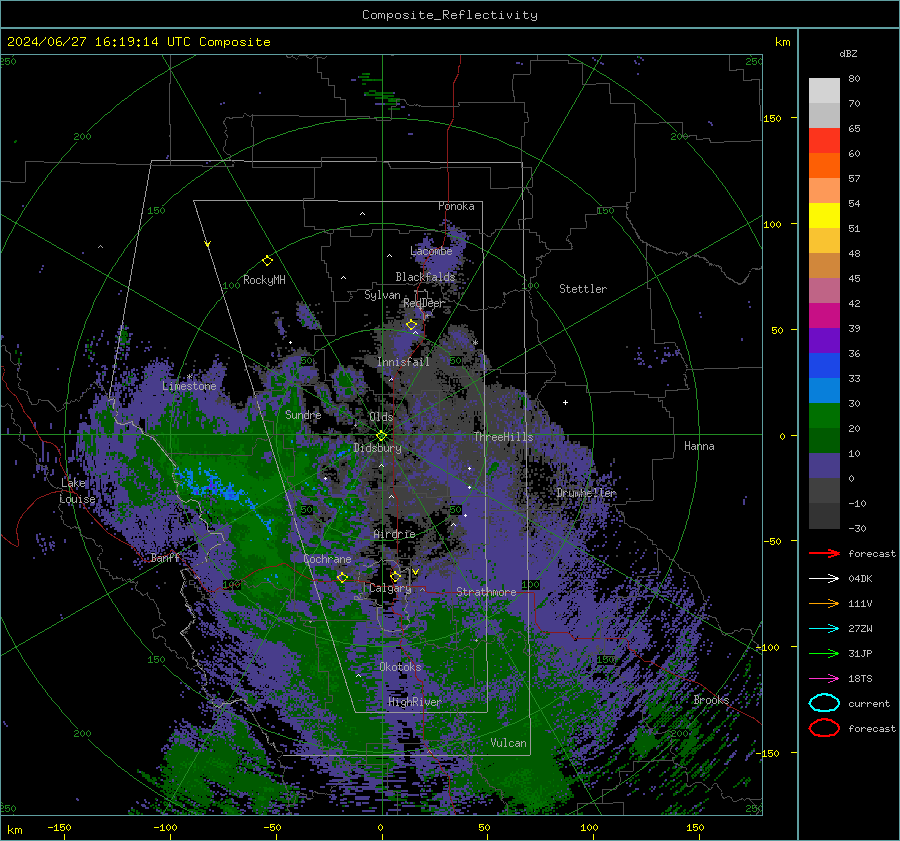
Task: Pick the bright green 30 dBZ swatch
Action: point(824,415)
